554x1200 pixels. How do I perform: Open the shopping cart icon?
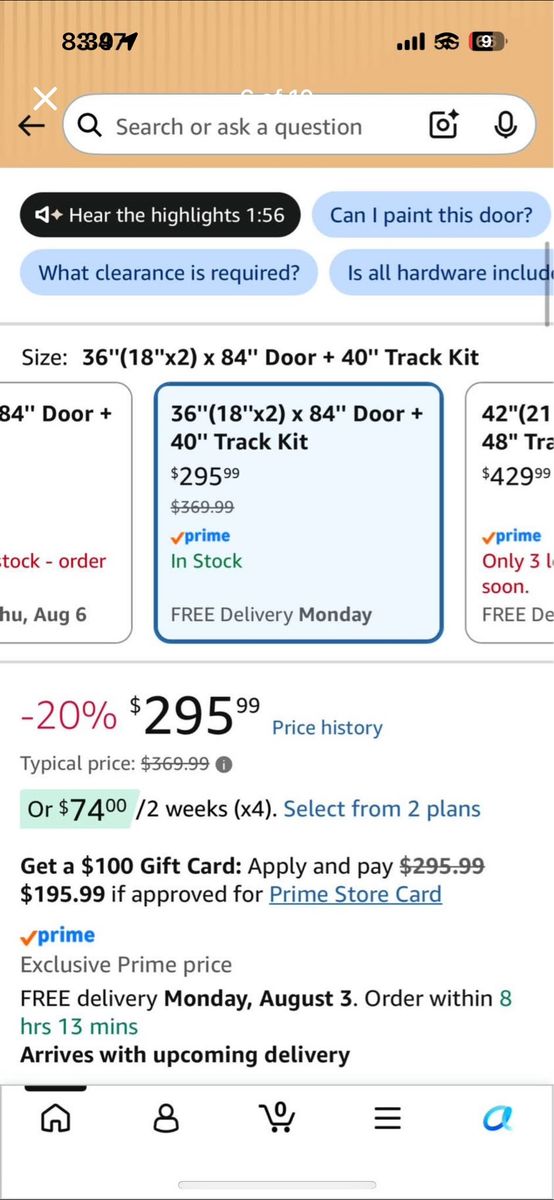(x=276, y=1116)
